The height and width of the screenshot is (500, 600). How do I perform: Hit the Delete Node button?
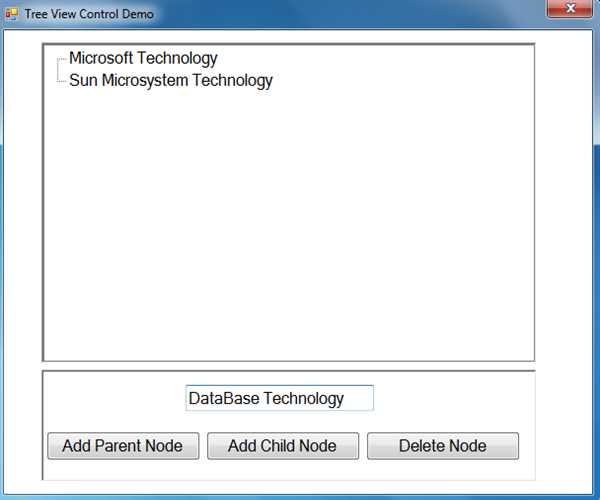click(442, 446)
